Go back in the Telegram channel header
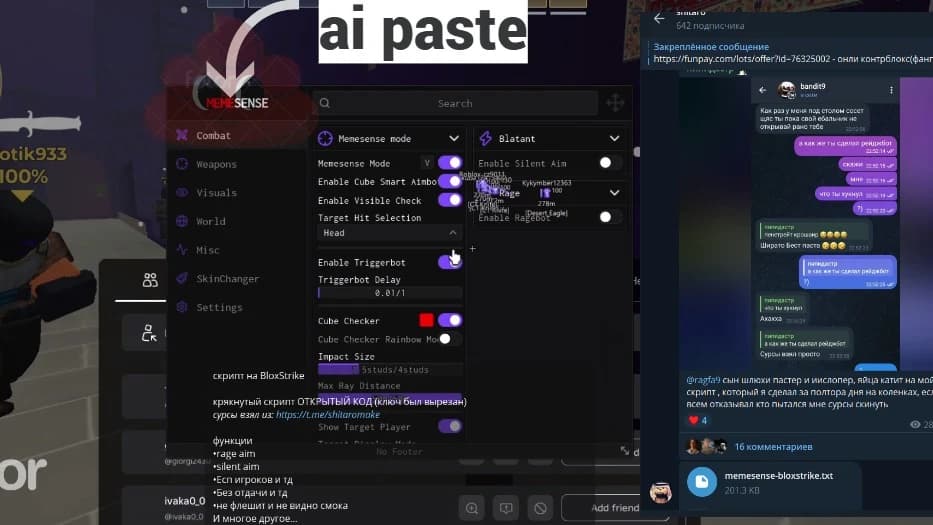This screenshot has width=933, height=525. 659,18
